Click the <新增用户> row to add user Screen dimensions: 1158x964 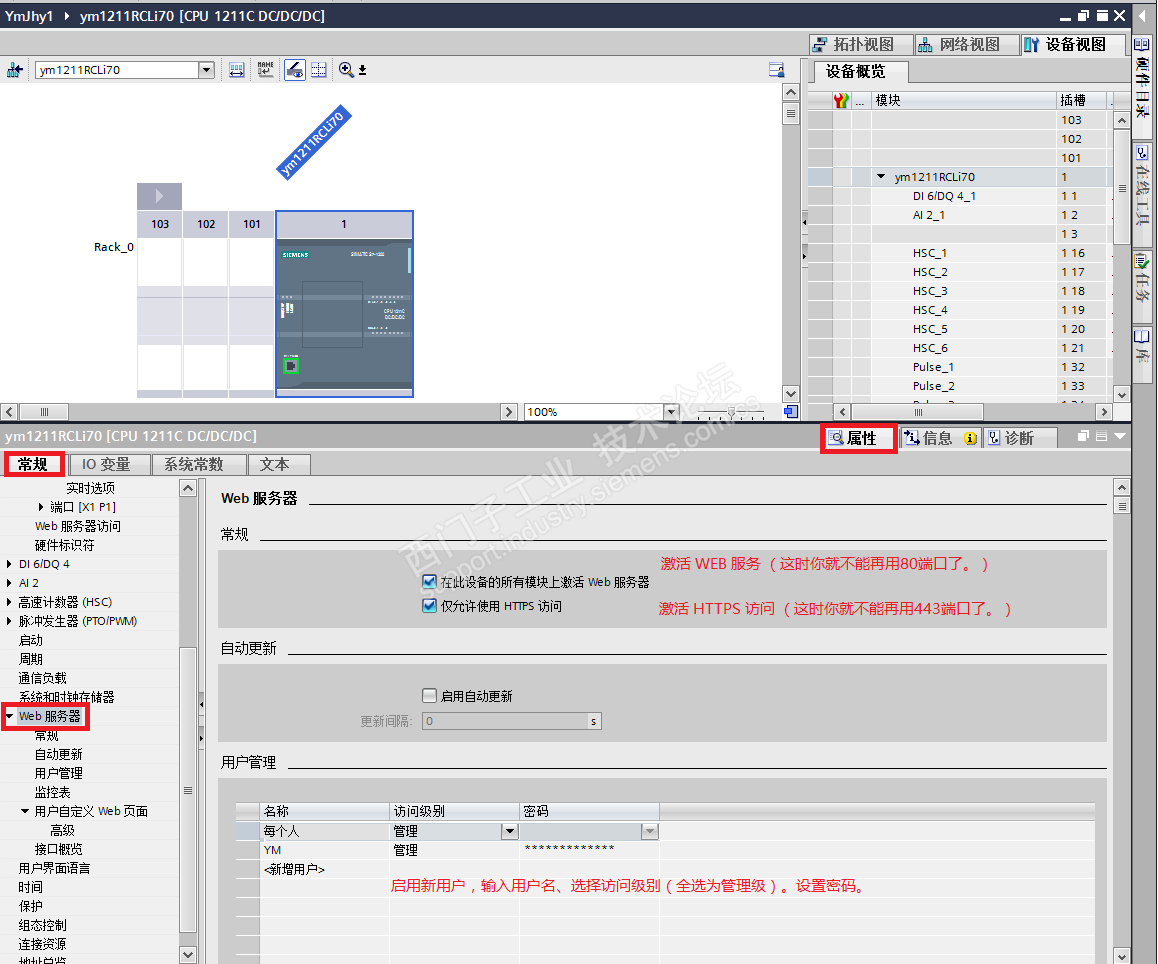[x=294, y=869]
